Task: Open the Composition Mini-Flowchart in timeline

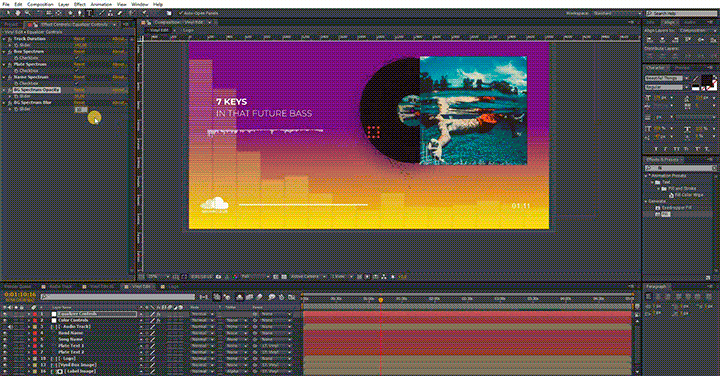Action: [x=203, y=297]
